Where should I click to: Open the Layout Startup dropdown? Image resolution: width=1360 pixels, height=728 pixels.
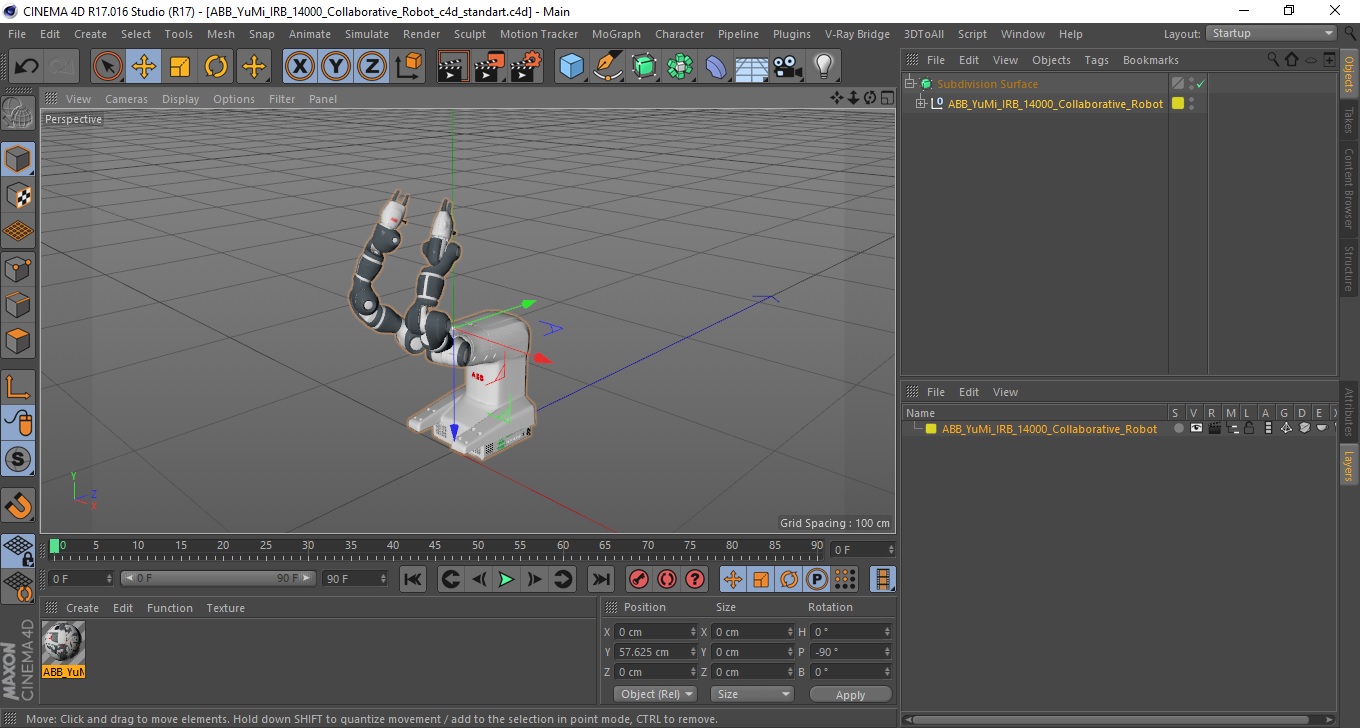[1271, 33]
